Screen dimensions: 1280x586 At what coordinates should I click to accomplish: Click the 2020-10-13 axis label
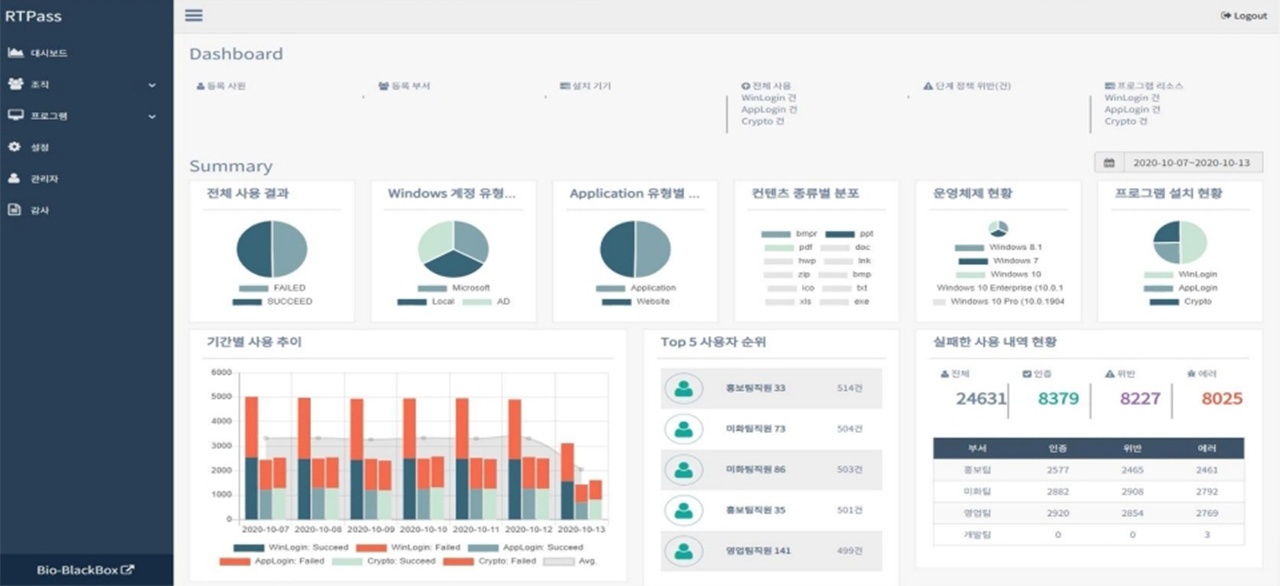coord(581,528)
